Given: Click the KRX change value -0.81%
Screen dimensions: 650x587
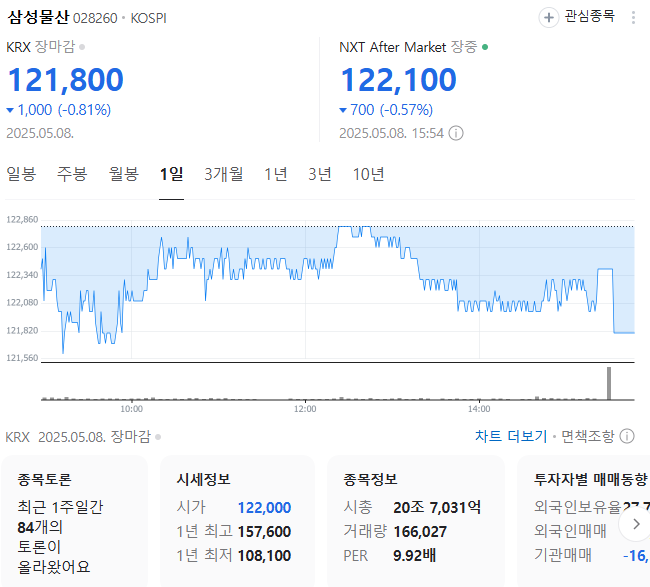Looking at the screenshot, I should [85, 110].
